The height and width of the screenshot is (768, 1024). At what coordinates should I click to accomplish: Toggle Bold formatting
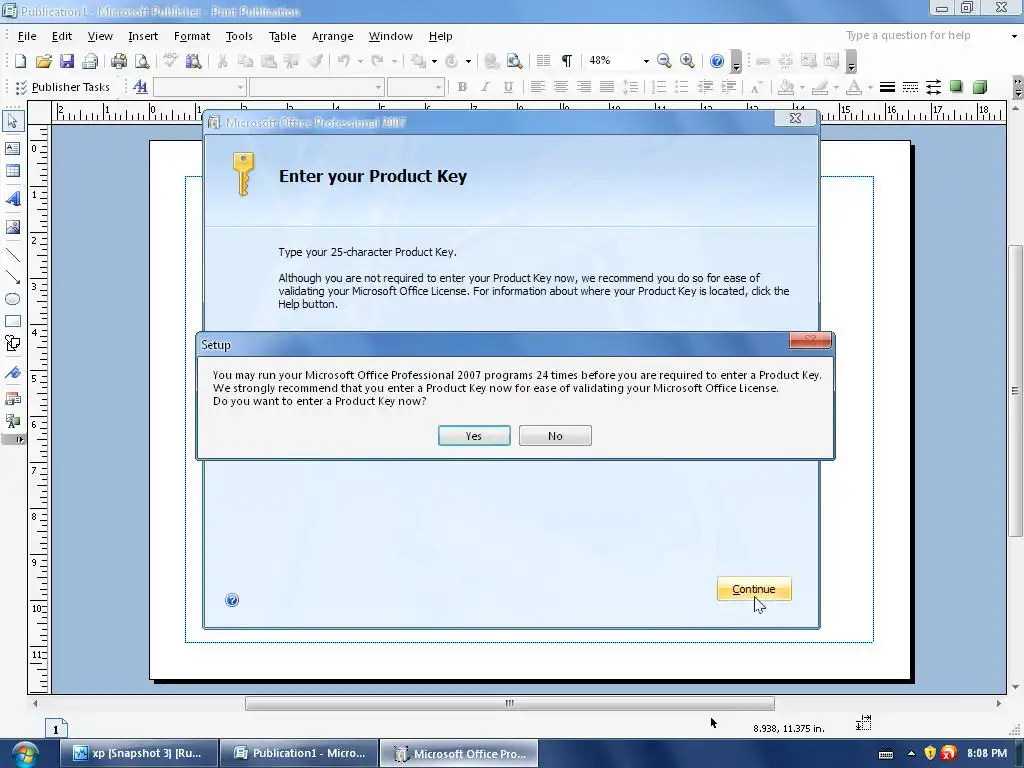coord(462,87)
